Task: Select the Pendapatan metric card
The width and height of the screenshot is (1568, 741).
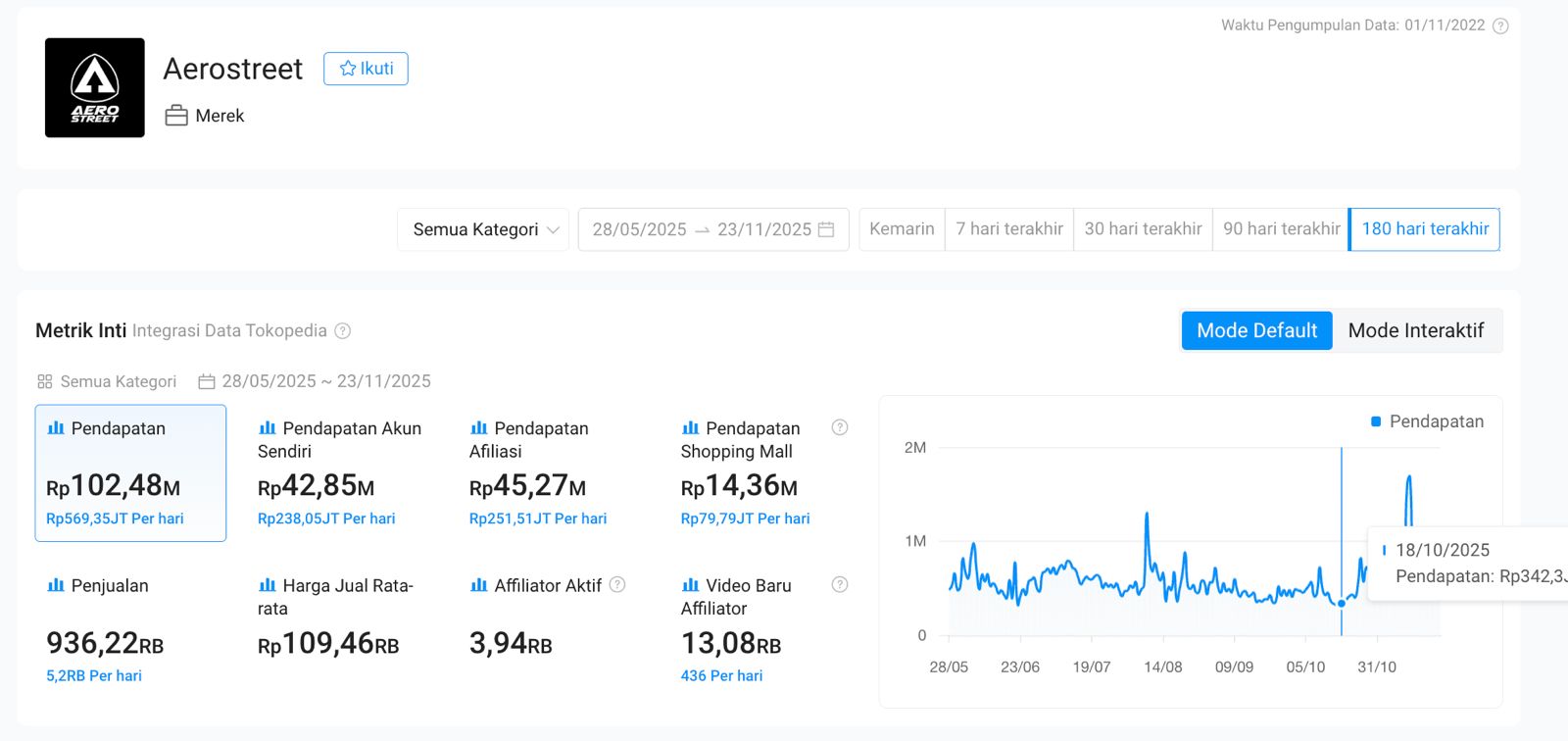Action: click(x=130, y=472)
